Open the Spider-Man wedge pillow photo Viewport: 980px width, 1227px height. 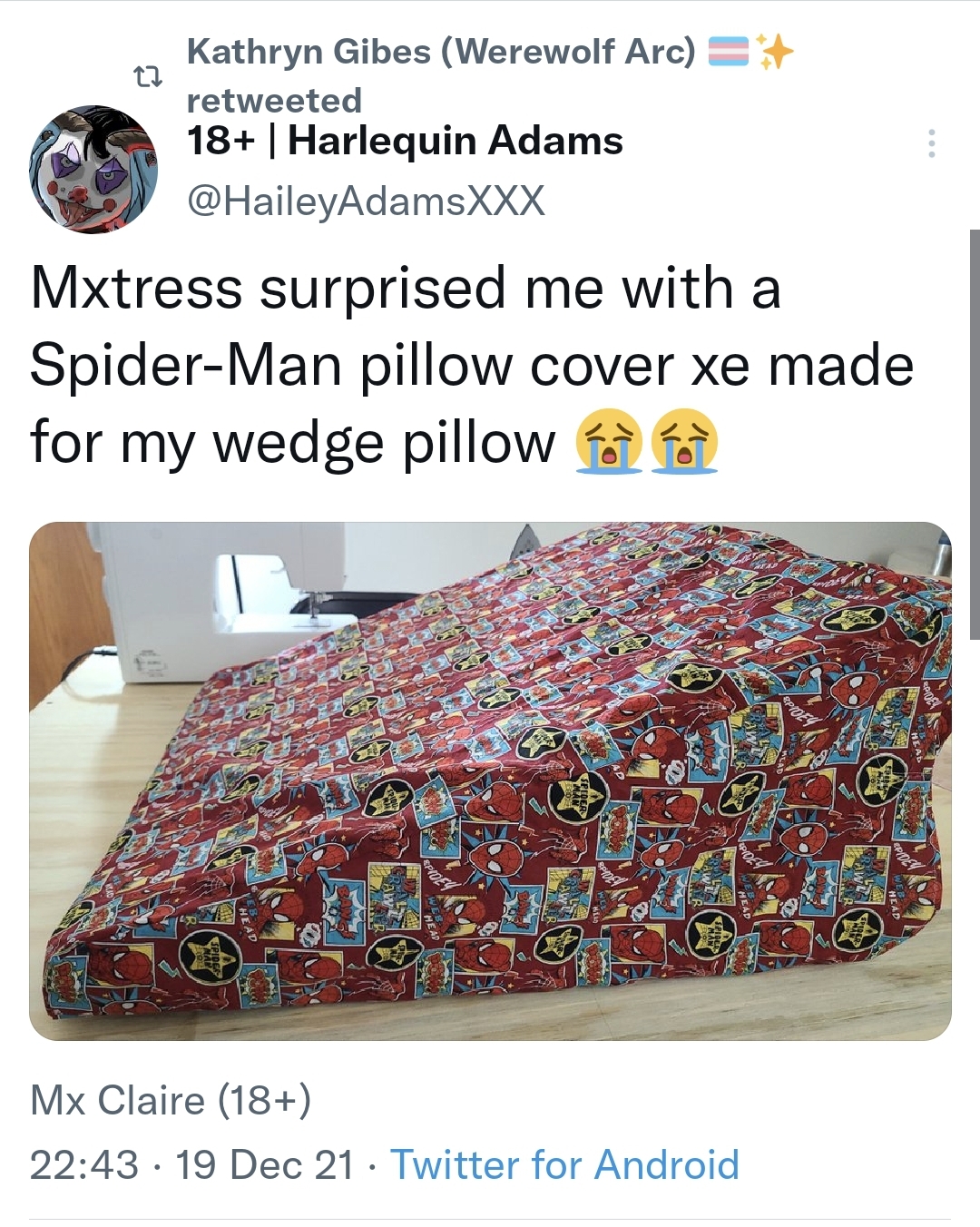(x=490, y=780)
